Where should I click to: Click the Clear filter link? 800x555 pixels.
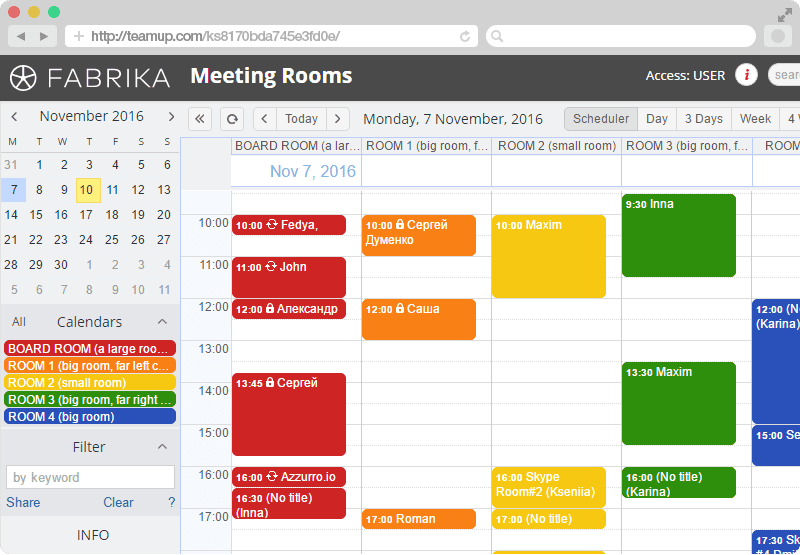118,502
